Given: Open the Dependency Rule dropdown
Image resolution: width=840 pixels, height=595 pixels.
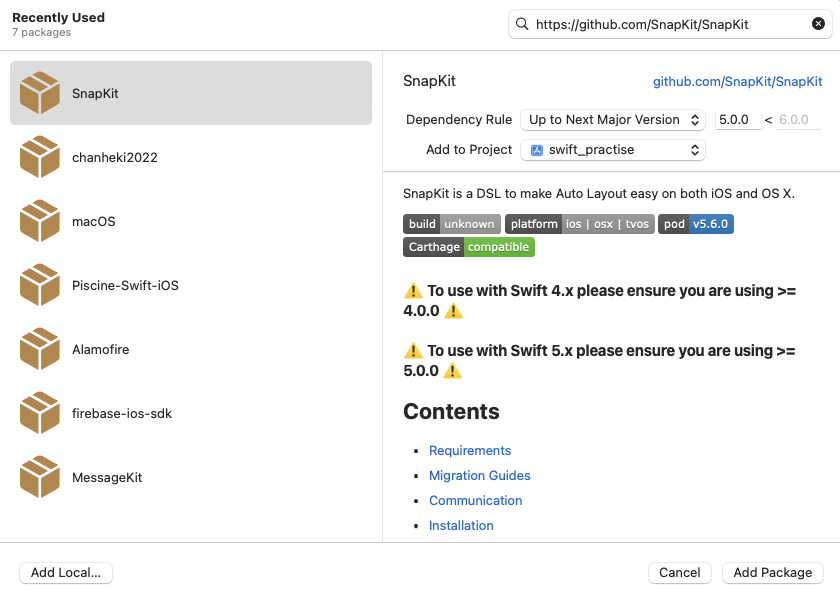Looking at the screenshot, I should pyautogui.click(x=613, y=119).
